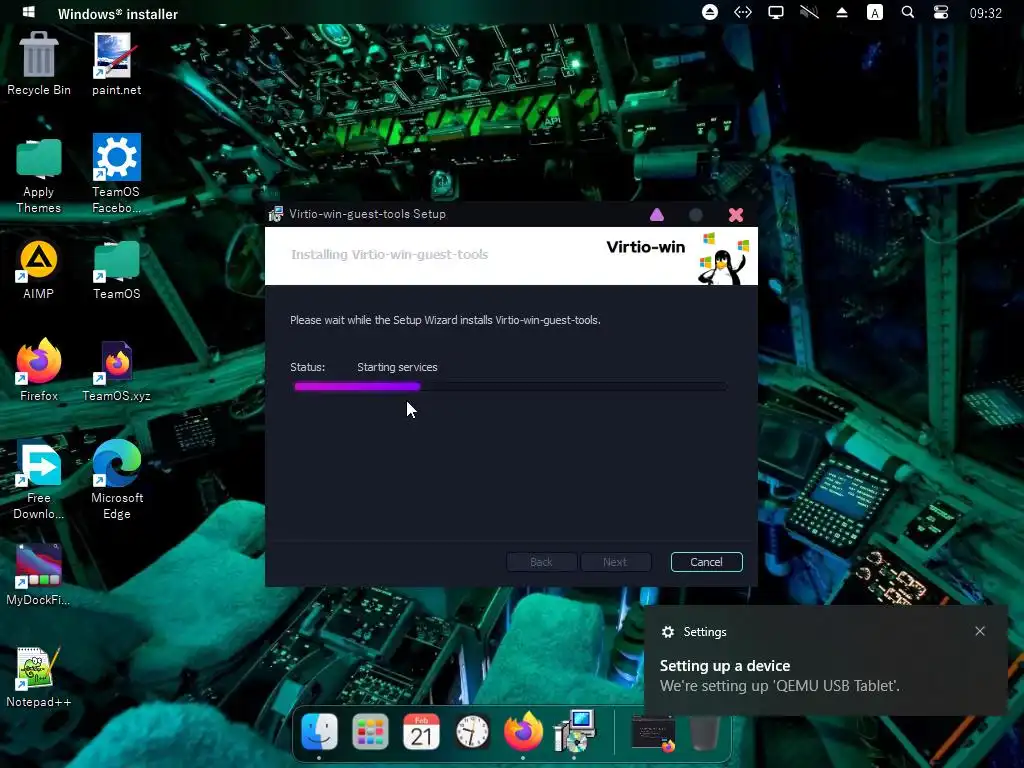The image size is (1024, 768).
Task: Open Launchpad in the dock
Action: tap(370, 731)
